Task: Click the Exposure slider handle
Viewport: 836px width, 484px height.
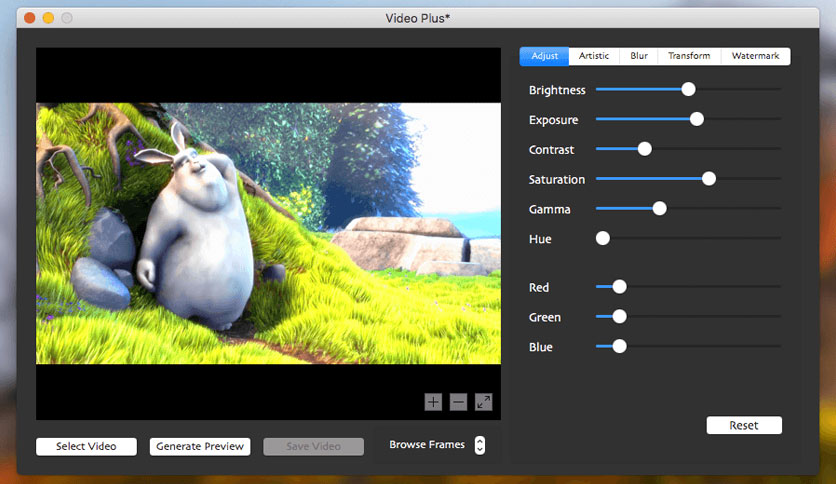Action: (x=696, y=119)
